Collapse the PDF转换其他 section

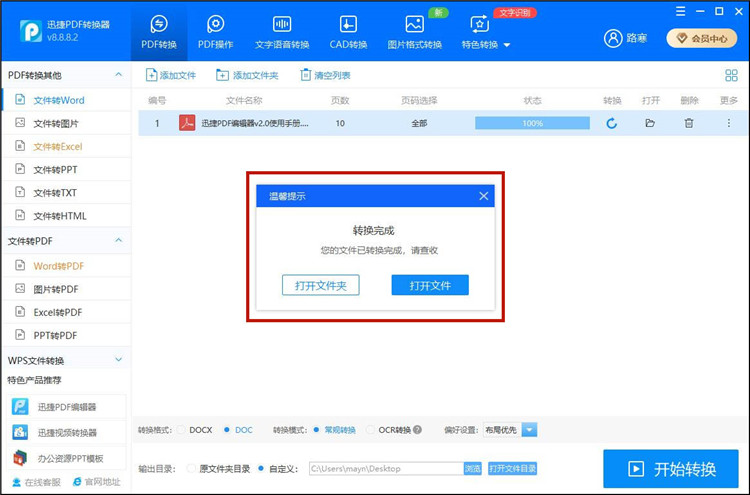[x=119, y=75]
